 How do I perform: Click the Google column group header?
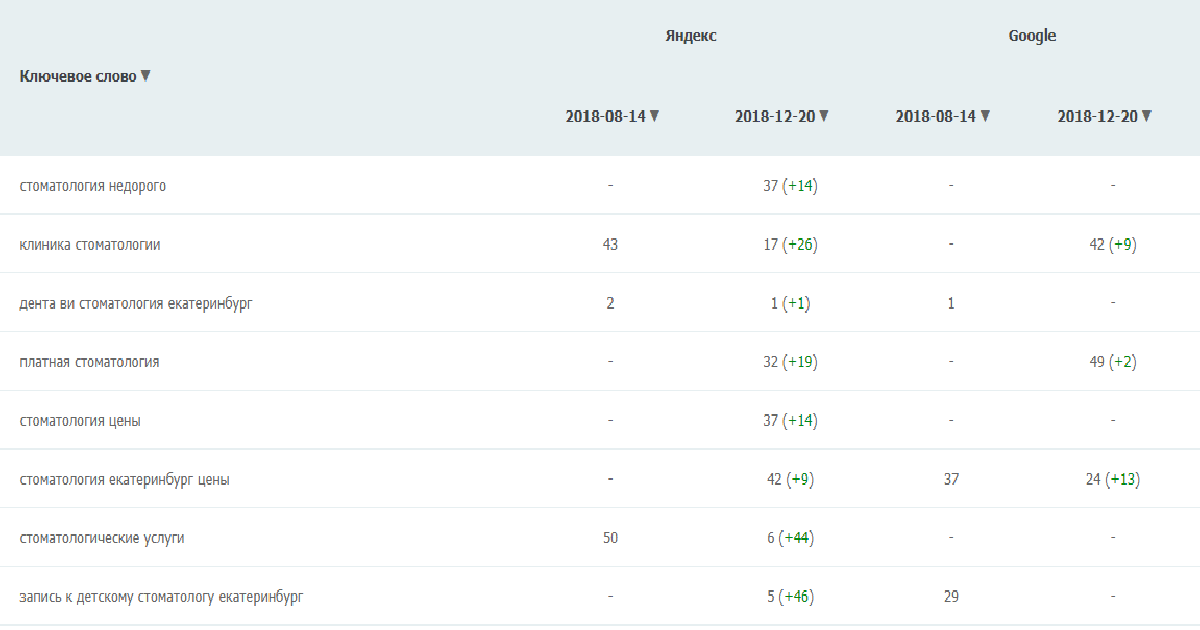pos(1032,36)
